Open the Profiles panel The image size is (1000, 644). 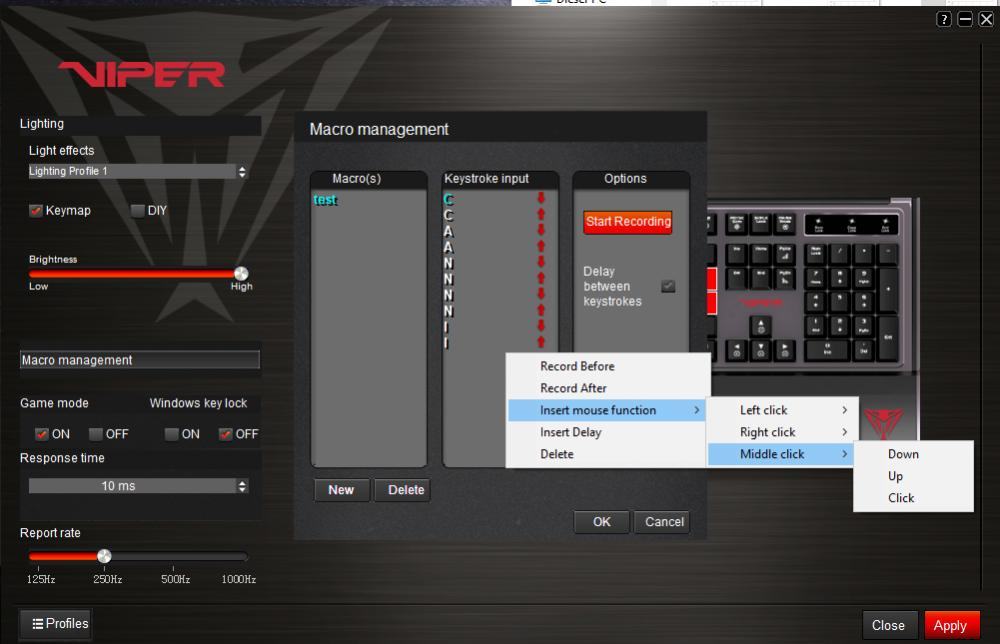pyautogui.click(x=55, y=624)
